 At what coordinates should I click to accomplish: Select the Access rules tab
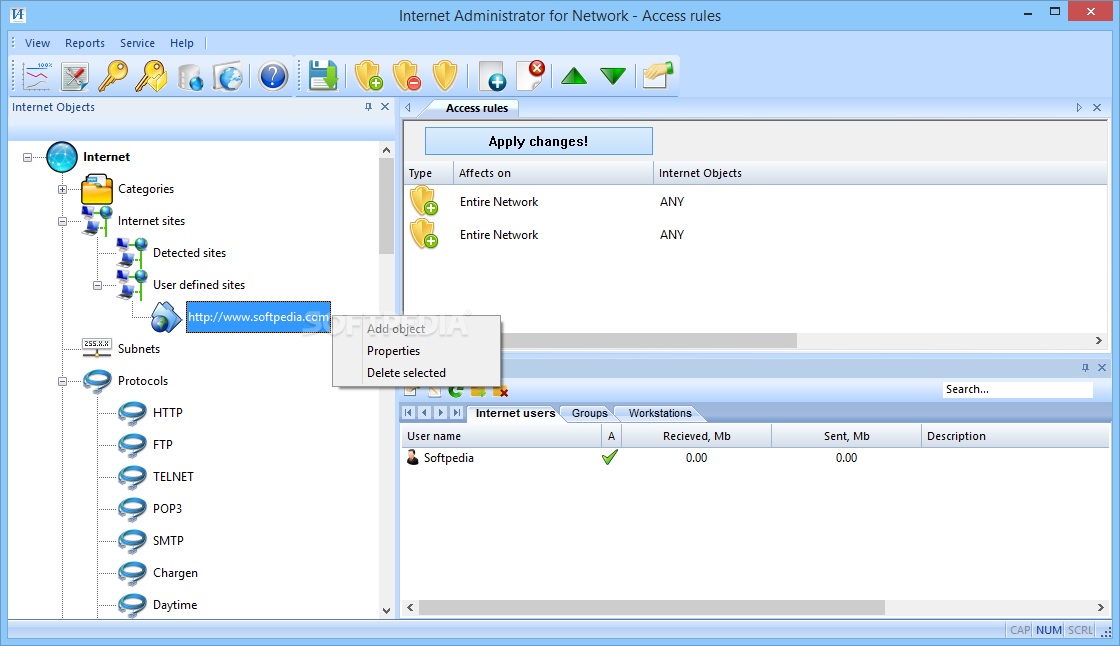pyautogui.click(x=476, y=108)
